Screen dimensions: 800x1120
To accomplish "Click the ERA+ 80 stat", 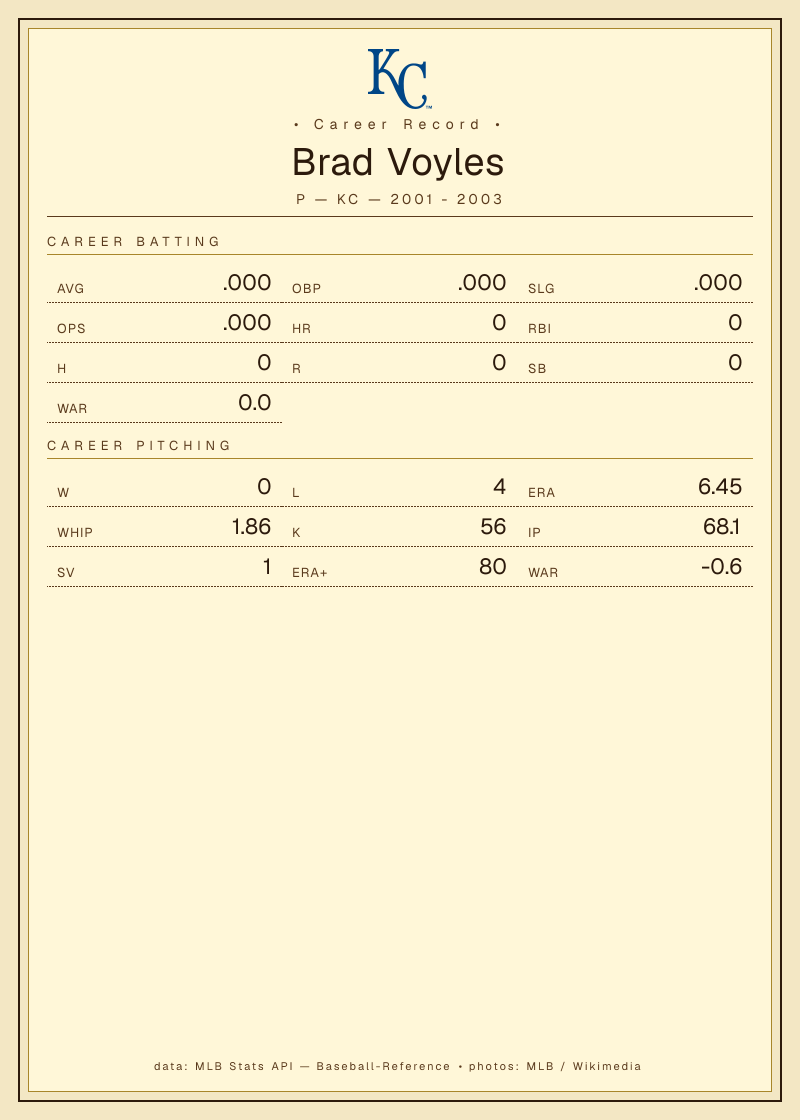I will pyautogui.click(x=400, y=567).
